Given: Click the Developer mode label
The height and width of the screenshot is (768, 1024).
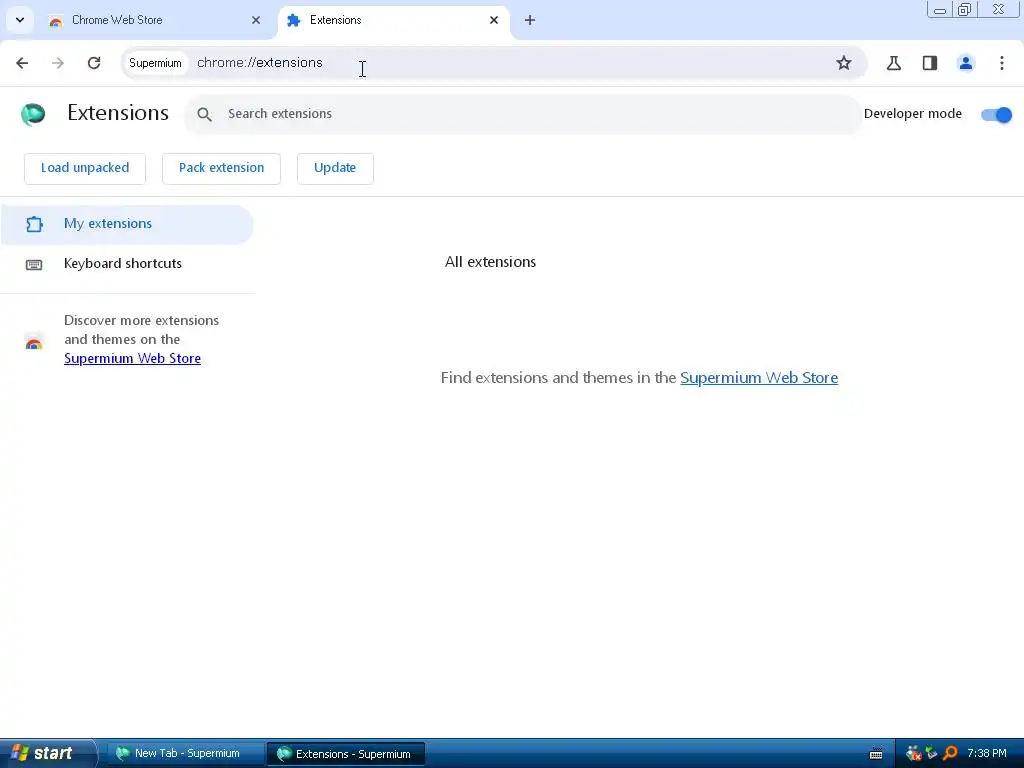Looking at the screenshot, I should [x=912, y=114].
